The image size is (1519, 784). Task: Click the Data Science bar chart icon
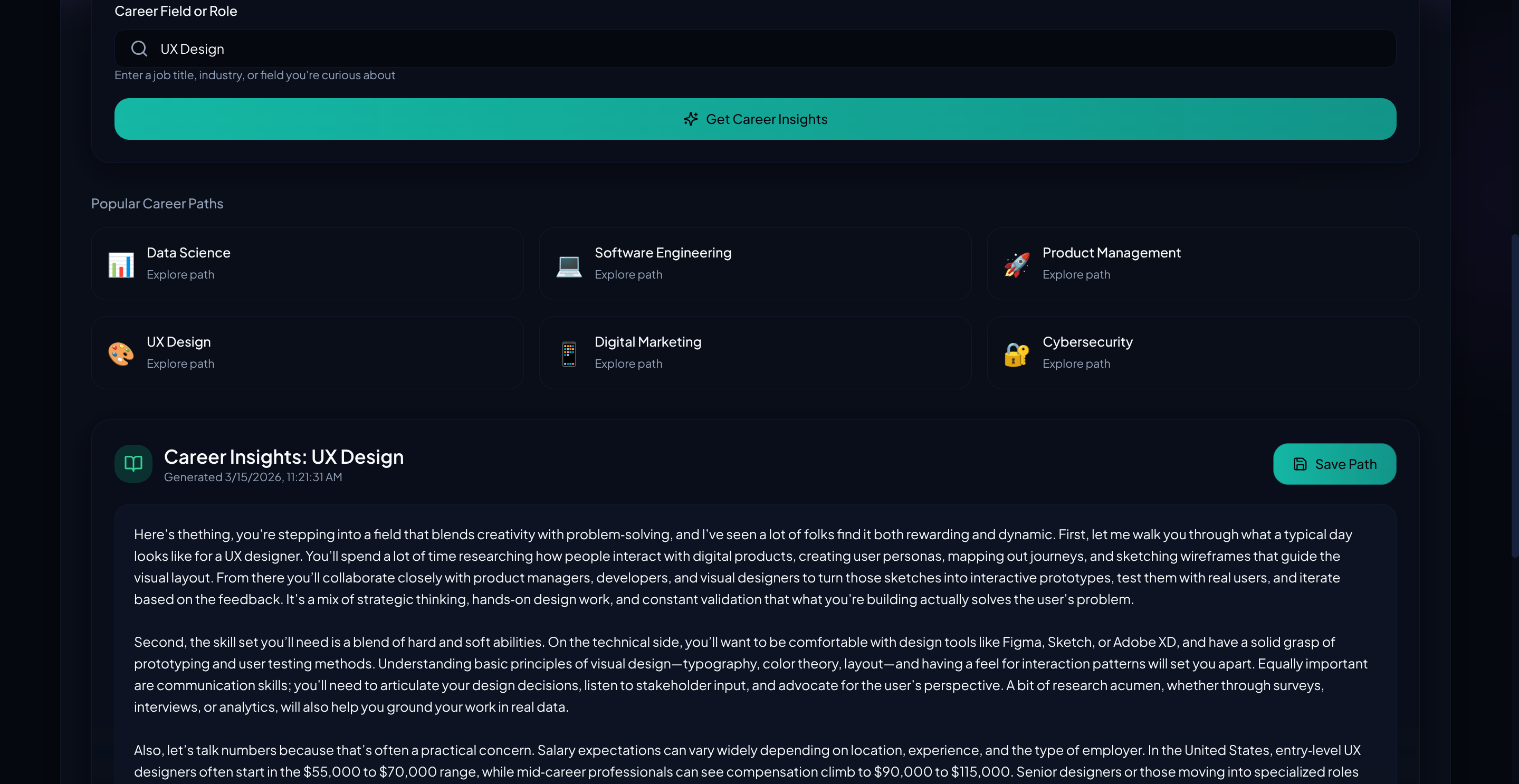pyautogui.click(x=120, y=264)
